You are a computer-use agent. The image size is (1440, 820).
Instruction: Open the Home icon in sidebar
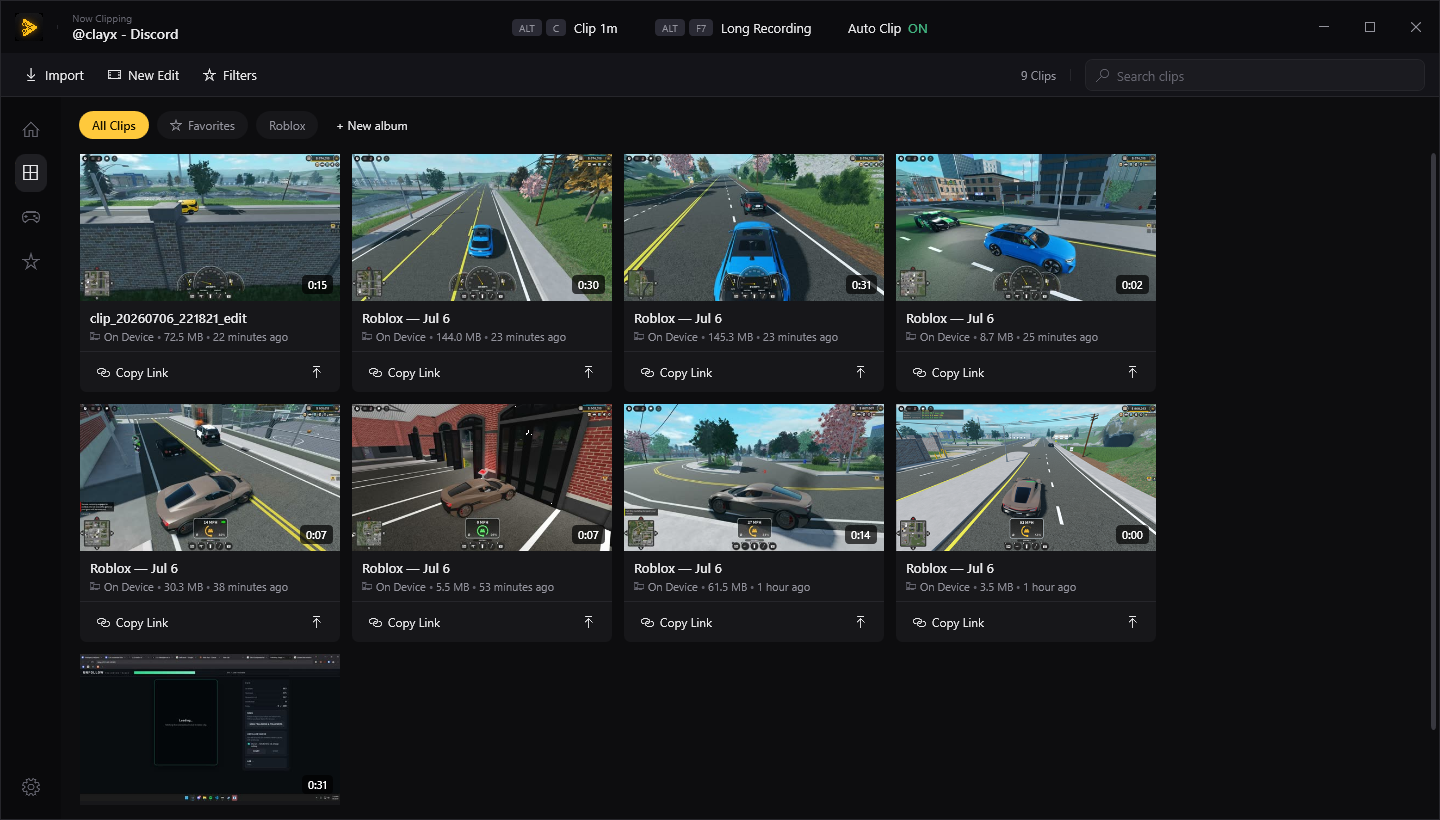point(31,129)
